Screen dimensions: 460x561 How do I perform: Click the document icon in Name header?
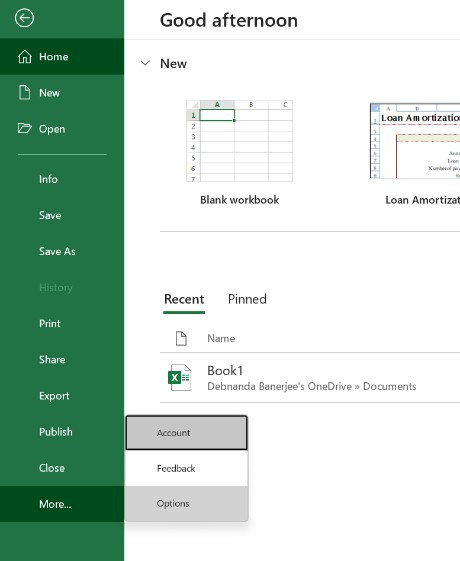pos(181,338)
